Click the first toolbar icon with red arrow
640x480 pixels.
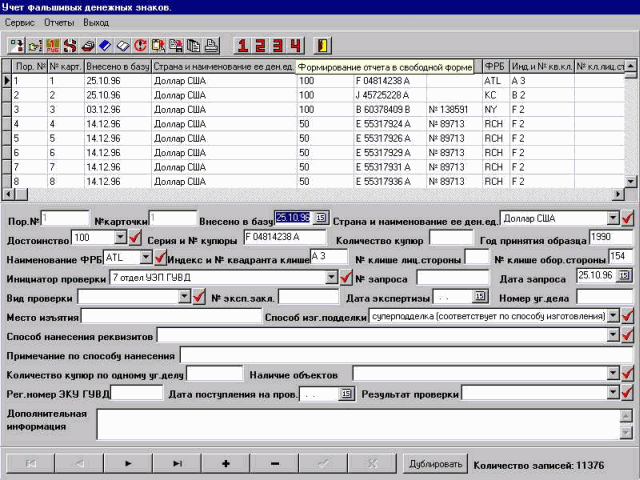(16, 45)
